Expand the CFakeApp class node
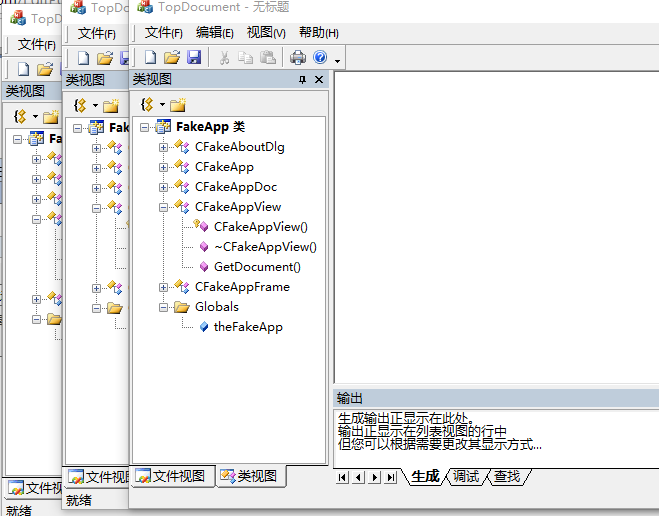The width and height of the screenshot is (659, 516). [163, 167]
